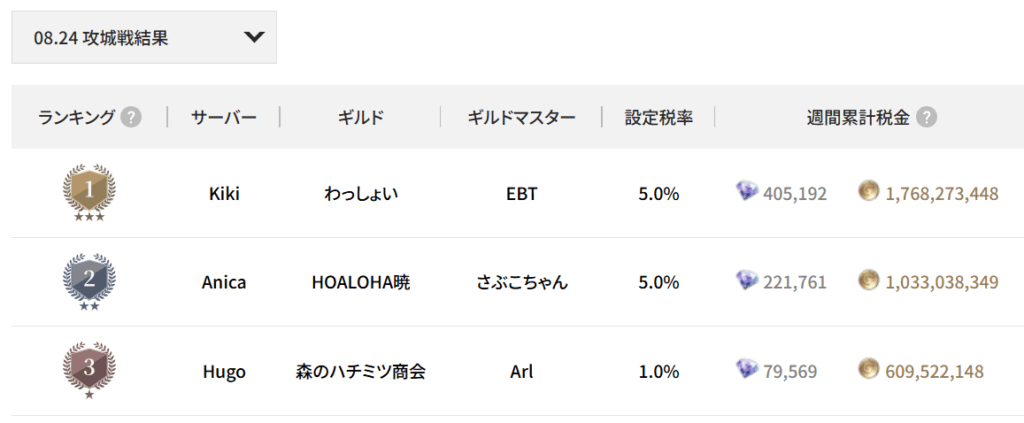The height and width of the screenshot is (423, 1024).
Task: Click the help icon beside 週間累計税金
Action: [927, 118]
